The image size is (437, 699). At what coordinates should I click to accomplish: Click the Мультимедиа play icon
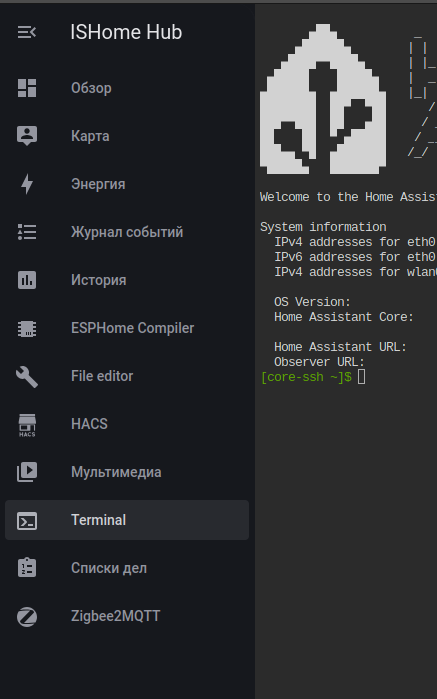(27, 472)
